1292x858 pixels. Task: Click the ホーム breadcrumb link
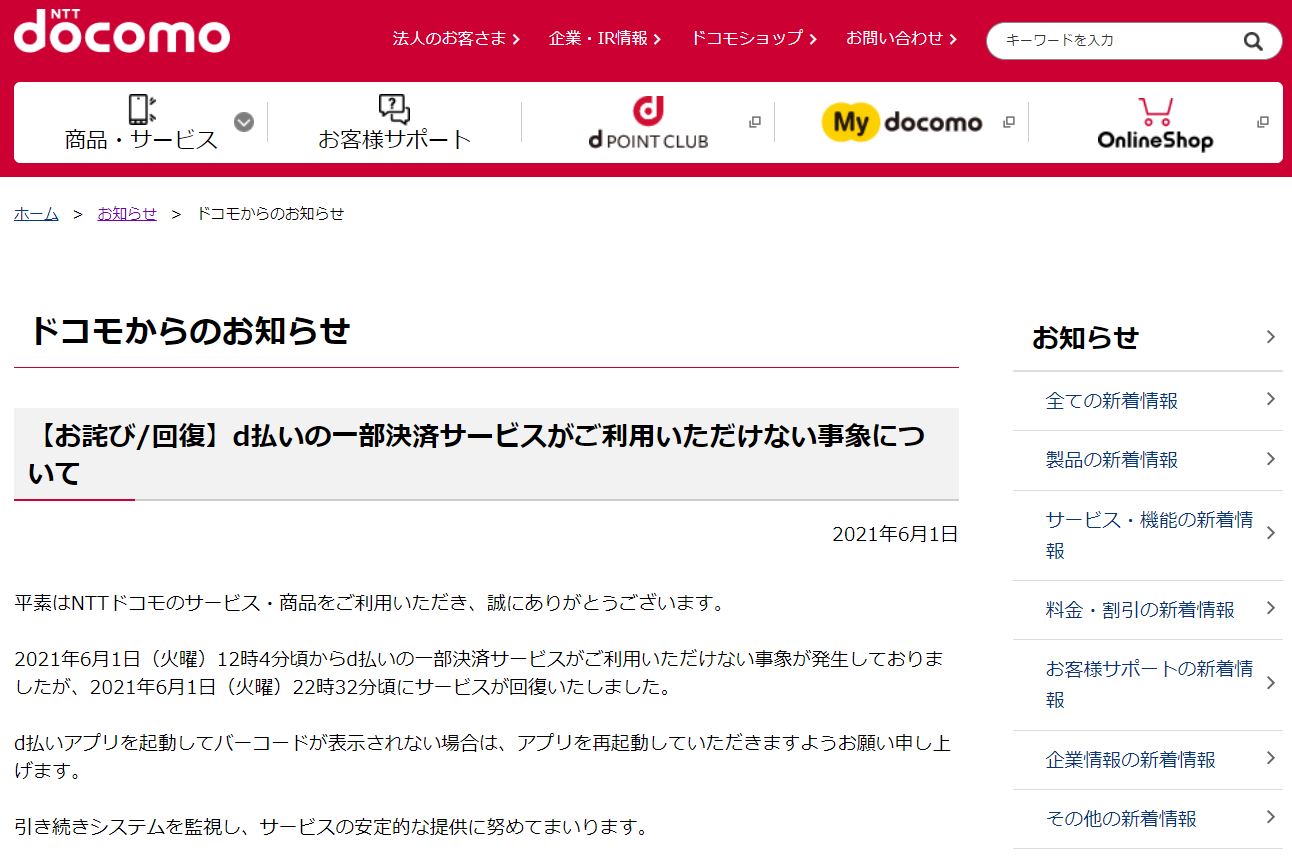coord(36,214)
